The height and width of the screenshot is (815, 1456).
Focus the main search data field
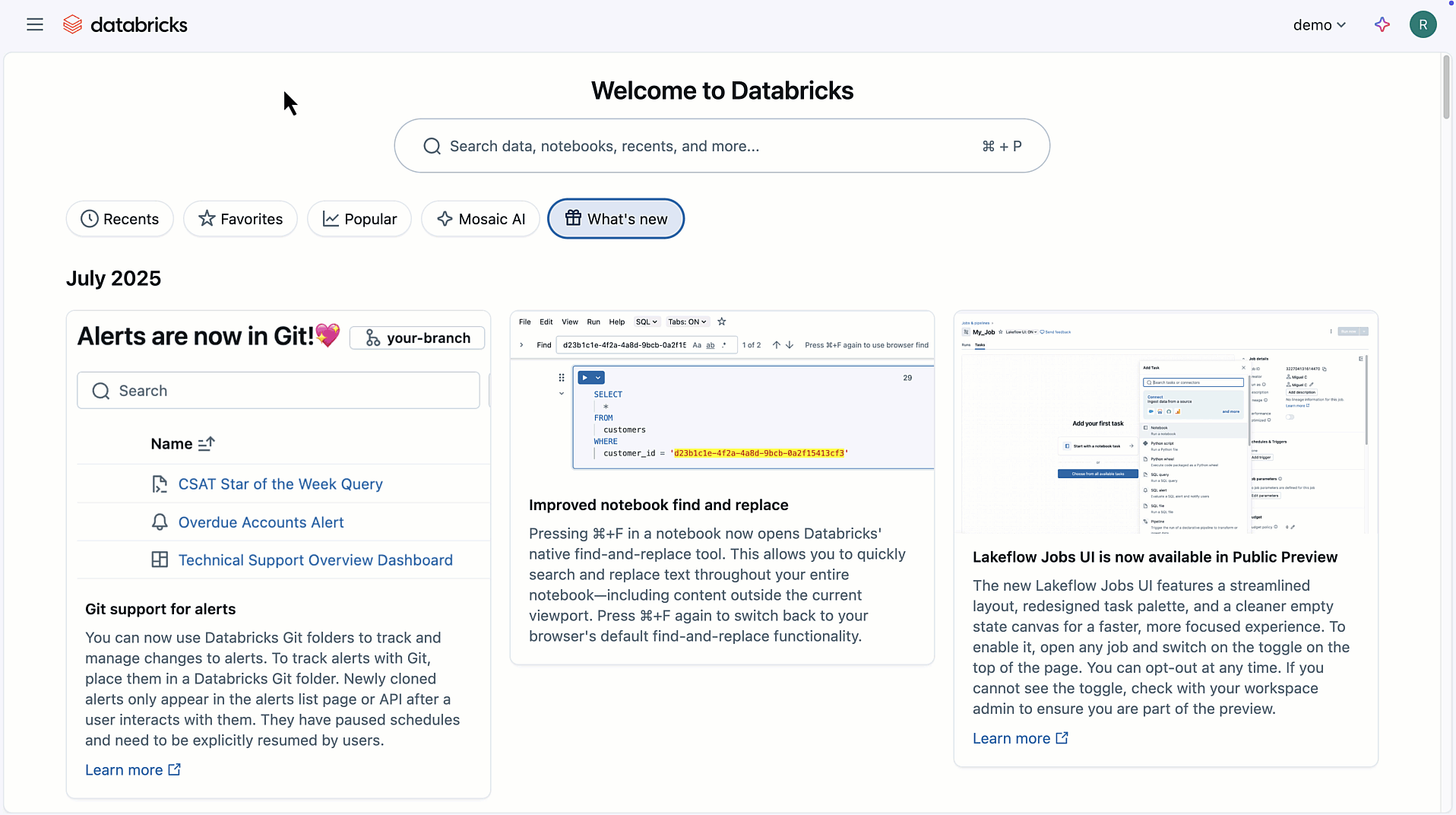coord(707,146)
